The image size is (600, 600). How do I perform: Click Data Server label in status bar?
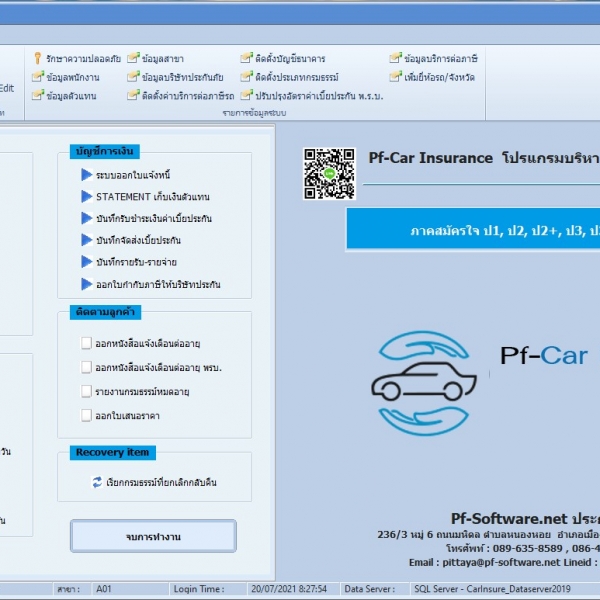370,589
